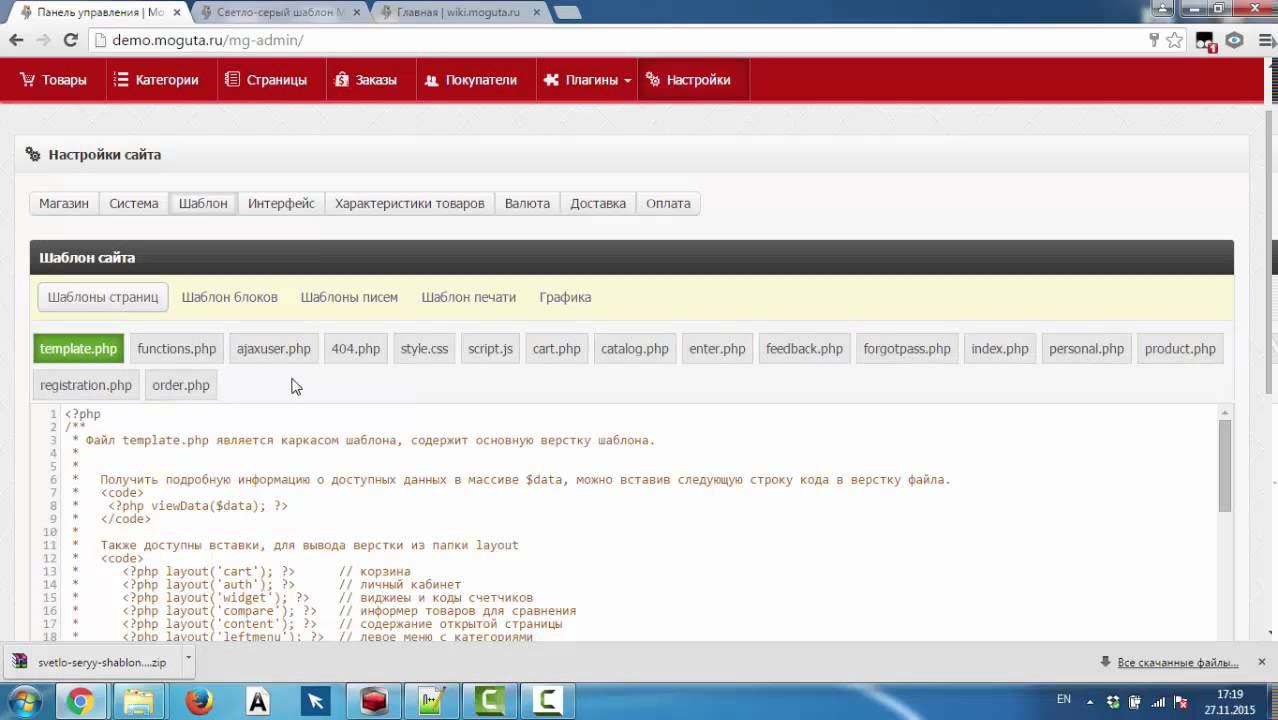
Task: Open the Покупатели customers section
Action: (x=471, y=80)
